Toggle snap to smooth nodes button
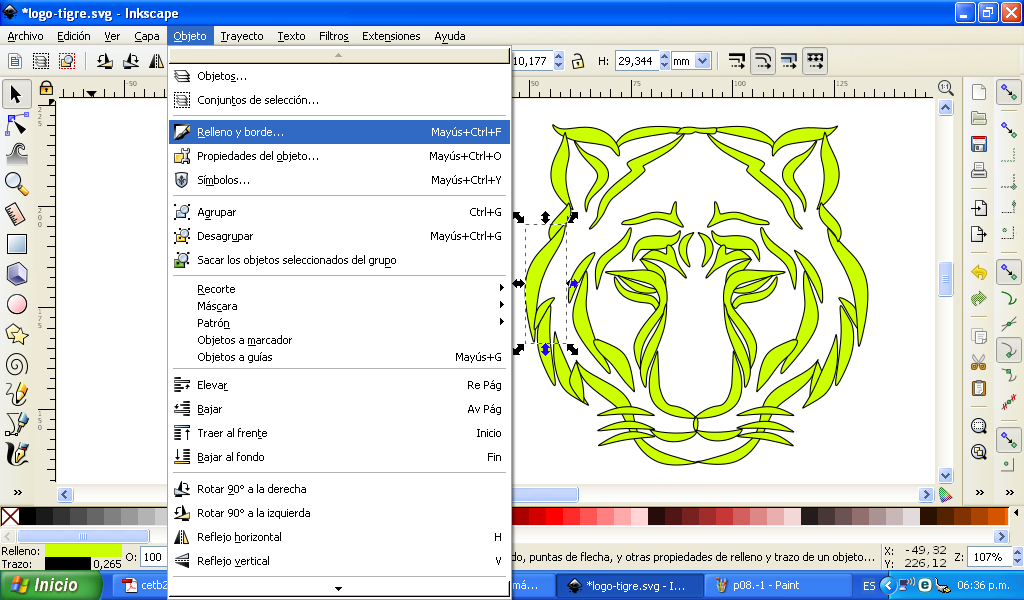Screen dimensions: 1024x600 pyautogui.click(x=1009, y=351)
